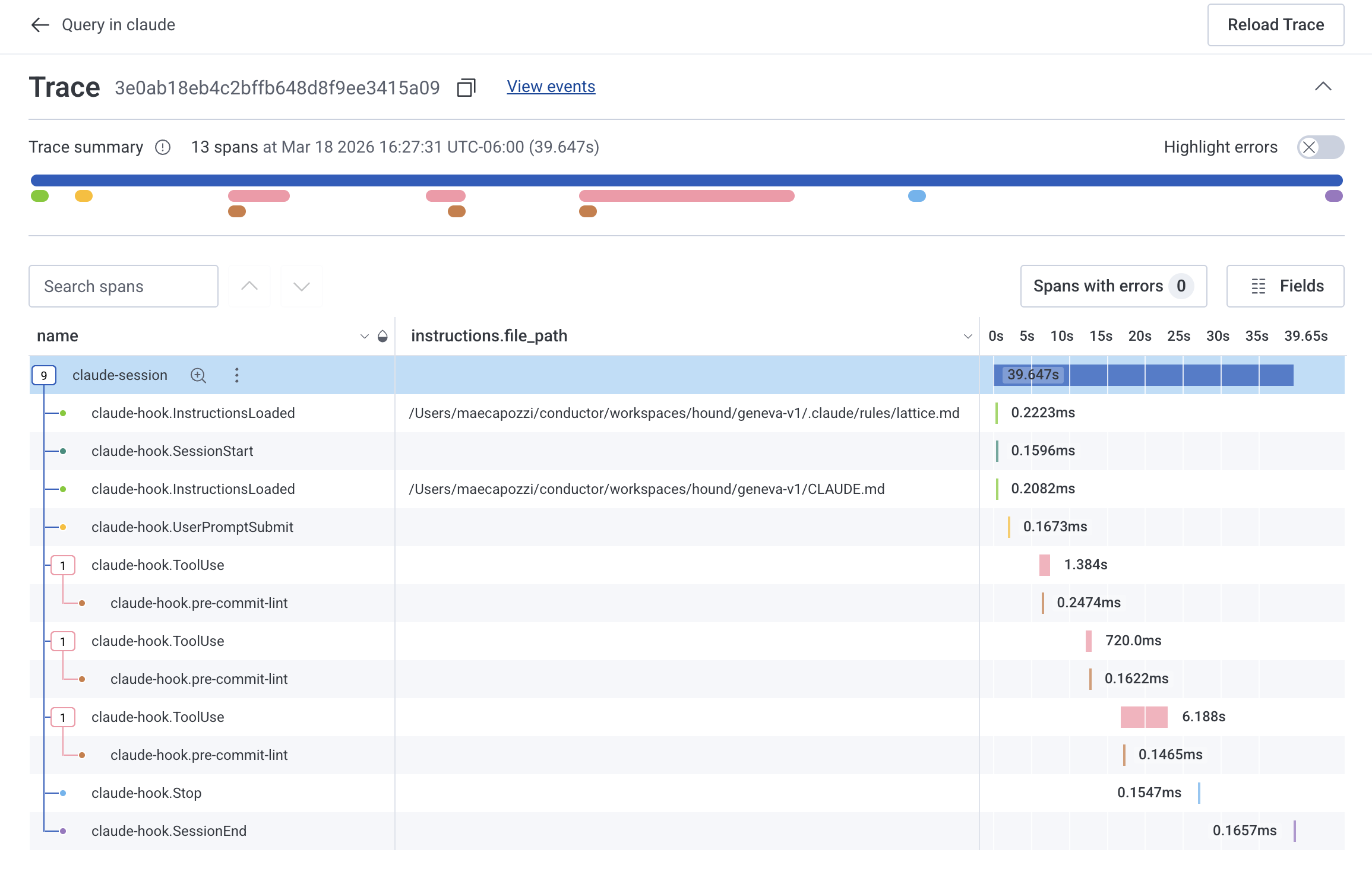The width and height of the screenshot is (1372, 881).
Task: Collapse claude-session using the 9 badge
Action: pos(44,375)
